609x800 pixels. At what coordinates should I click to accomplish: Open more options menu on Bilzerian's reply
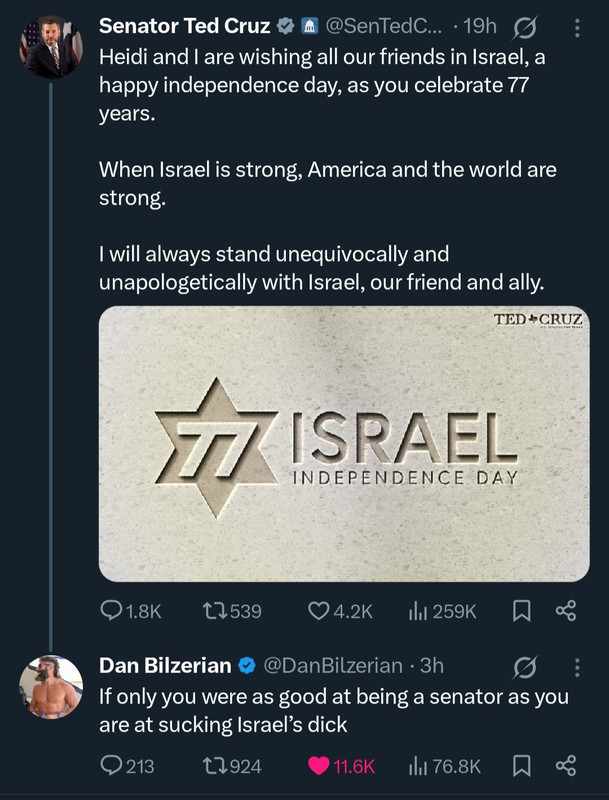coord(577,667)
